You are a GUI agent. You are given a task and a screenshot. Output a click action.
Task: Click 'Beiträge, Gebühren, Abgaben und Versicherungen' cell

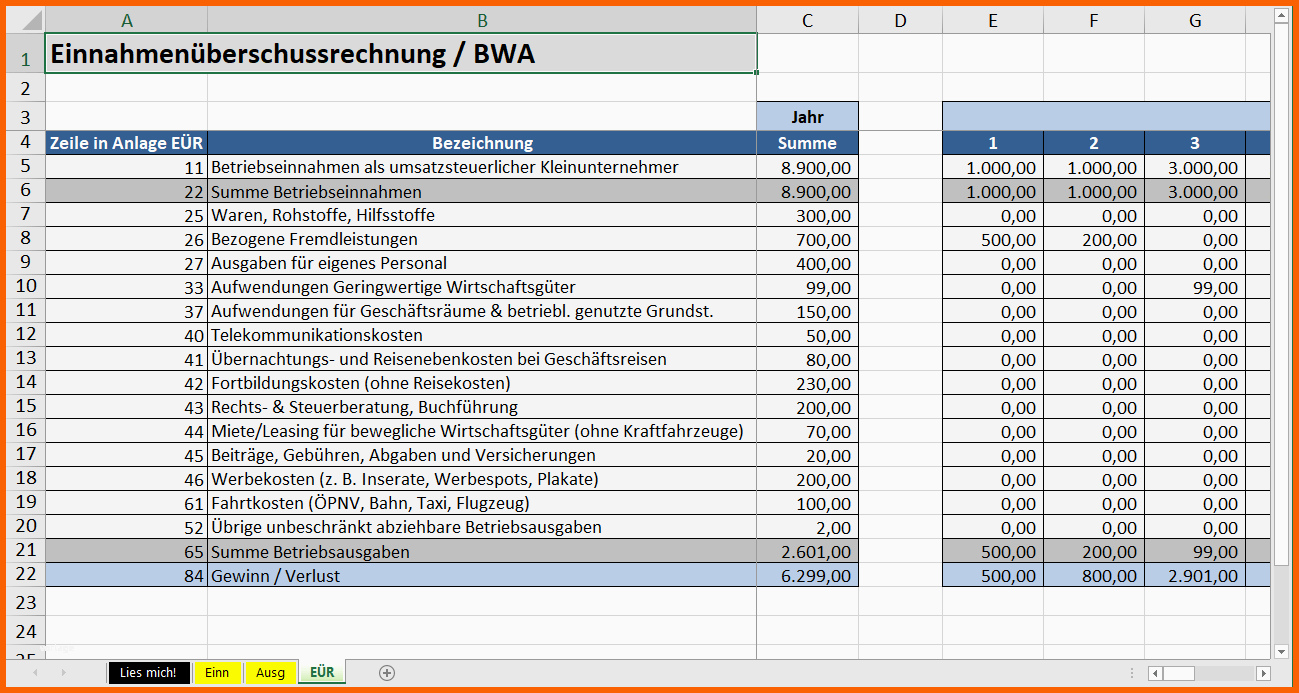point(482,455)
